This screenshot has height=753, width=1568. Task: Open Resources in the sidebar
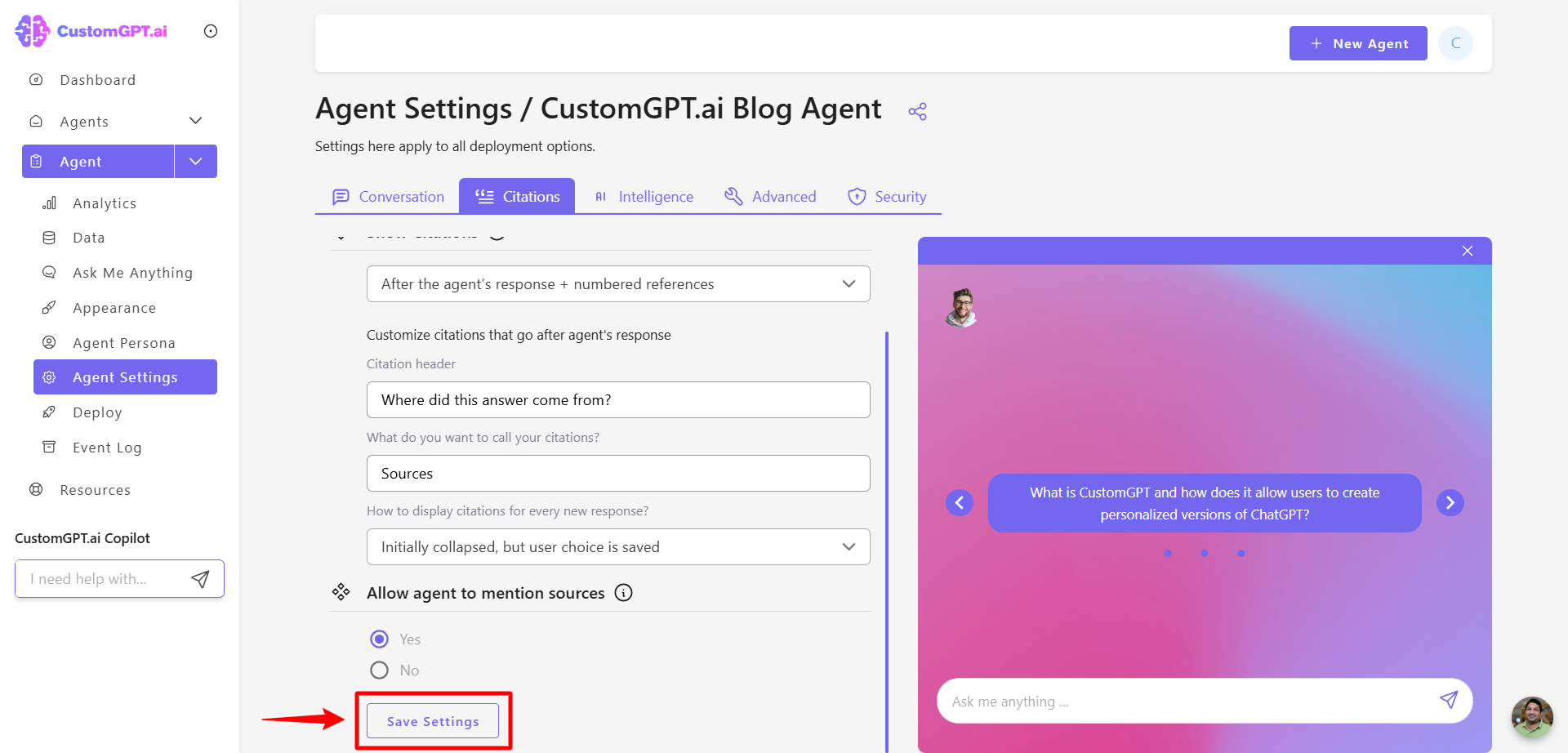[95, 490]
